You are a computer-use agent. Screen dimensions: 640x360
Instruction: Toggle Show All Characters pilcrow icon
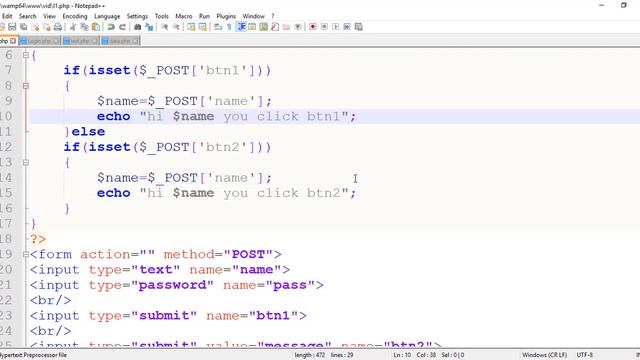(229, 27)
